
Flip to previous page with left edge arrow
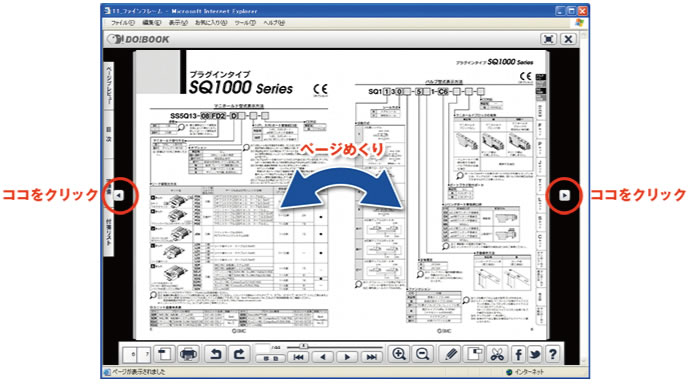click(x=119, y=195)
